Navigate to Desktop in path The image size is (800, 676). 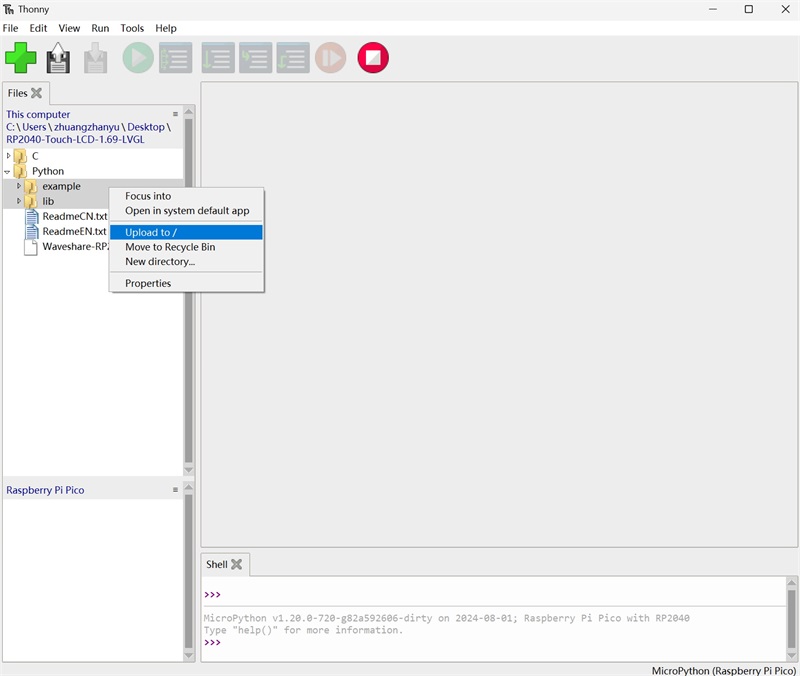tap(146, 127)
